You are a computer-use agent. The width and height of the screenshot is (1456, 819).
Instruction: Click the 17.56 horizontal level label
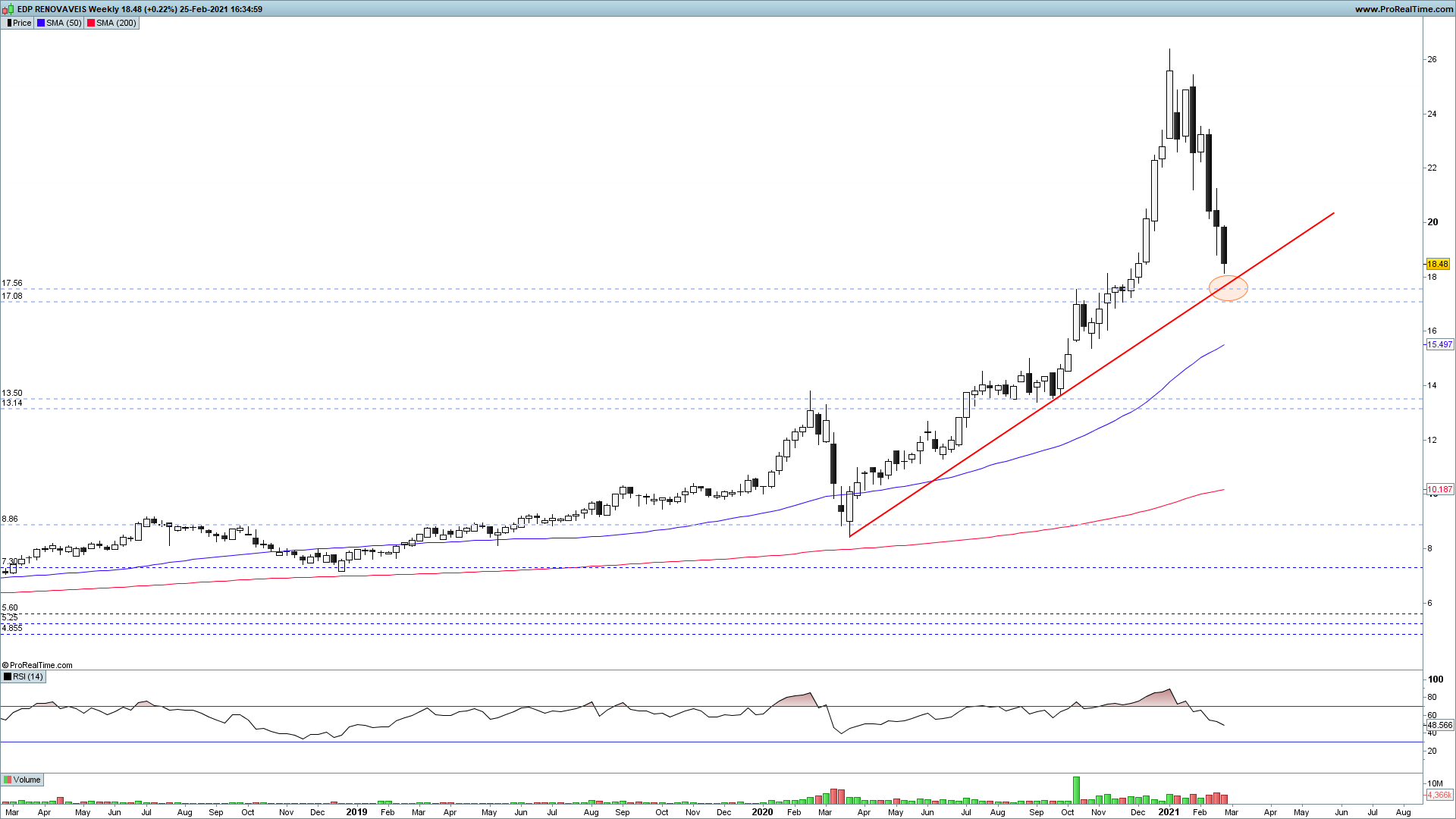click(x=12, y=283)
